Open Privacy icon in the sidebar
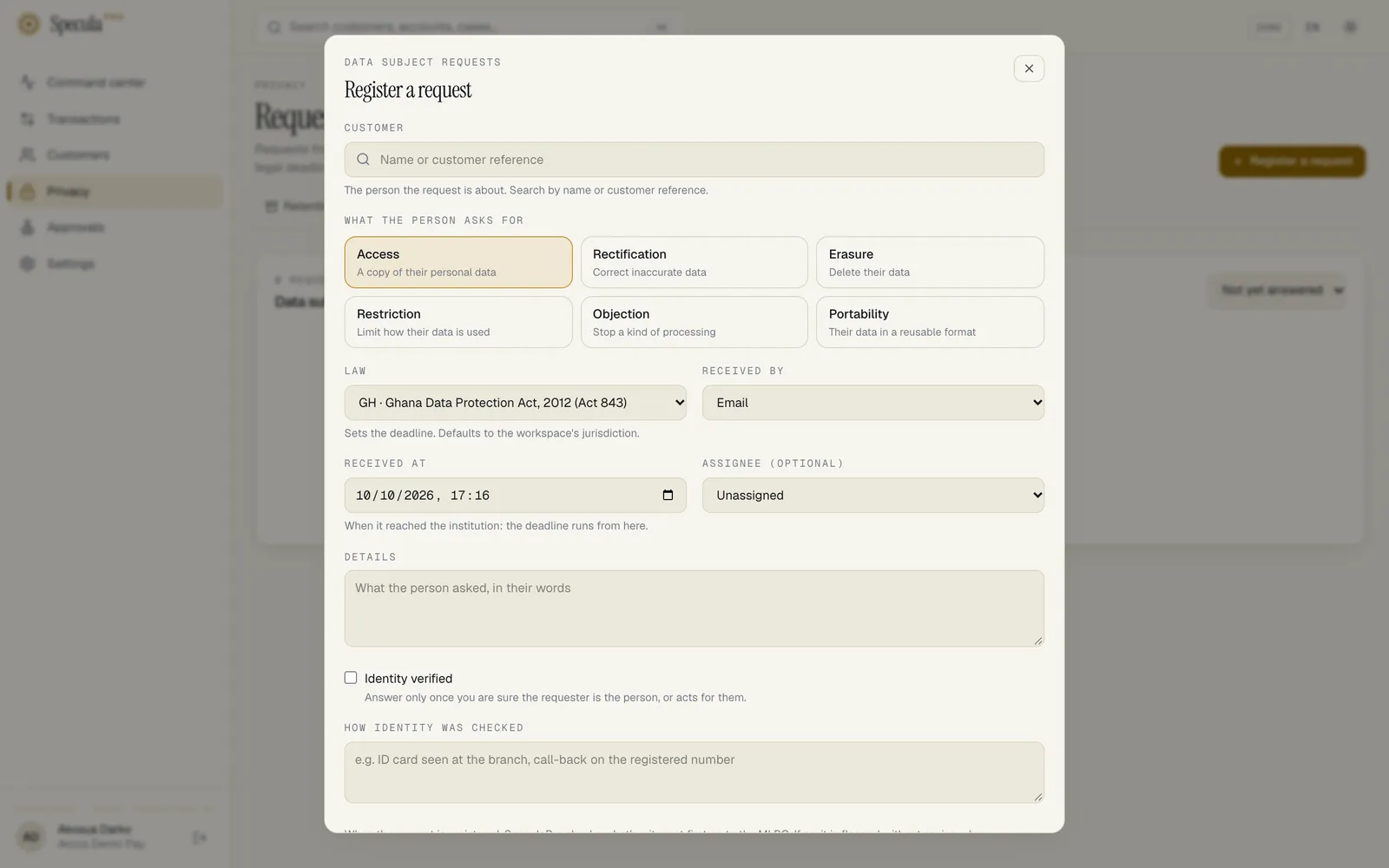The width and height of the screenshot is (1389, 868). coord(28,191)
